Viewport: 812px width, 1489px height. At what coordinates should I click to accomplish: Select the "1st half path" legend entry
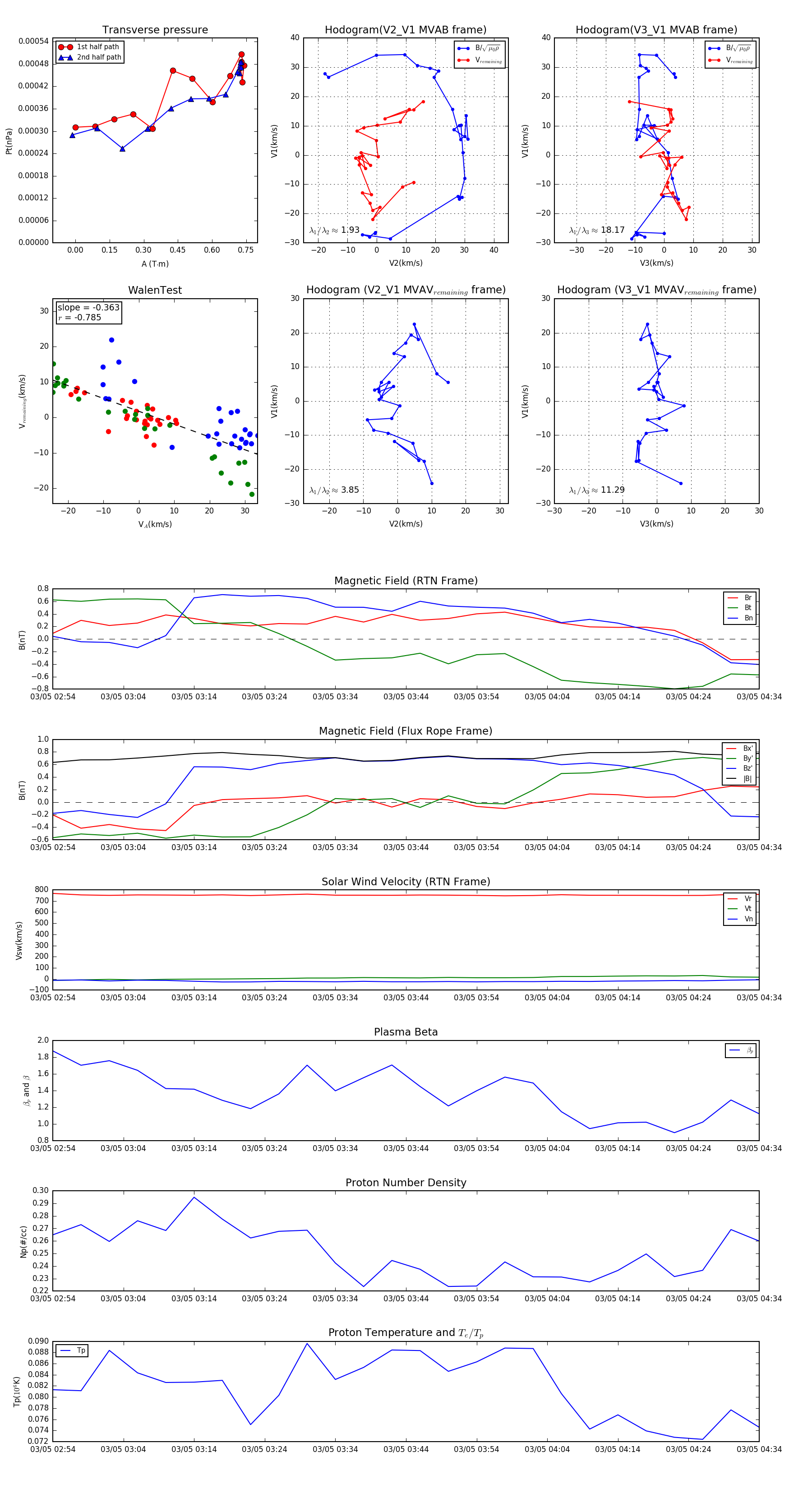(x=90, y=47)
